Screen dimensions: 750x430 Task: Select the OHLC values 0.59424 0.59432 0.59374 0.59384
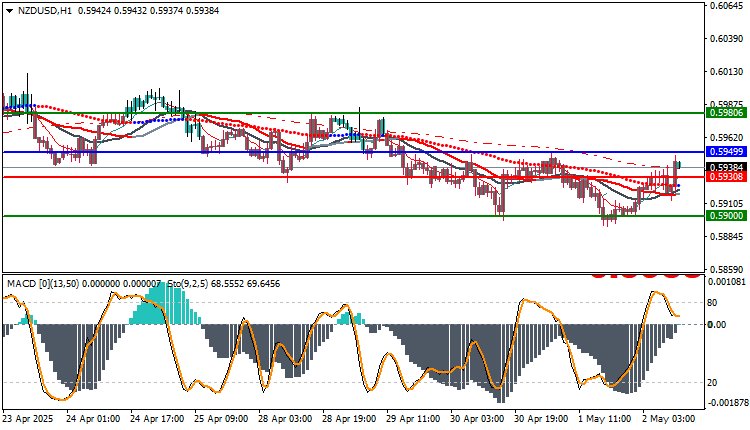148,11
